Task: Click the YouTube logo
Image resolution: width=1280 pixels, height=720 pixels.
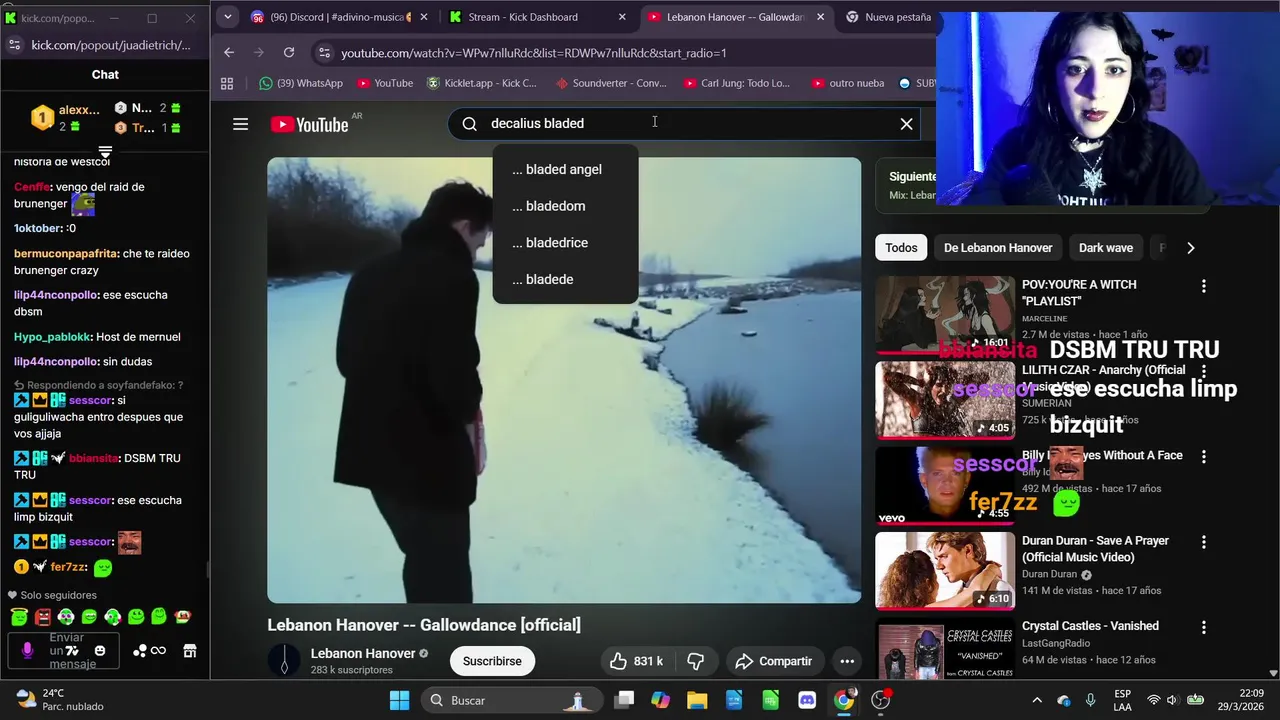Action: [x=309, y=124]
